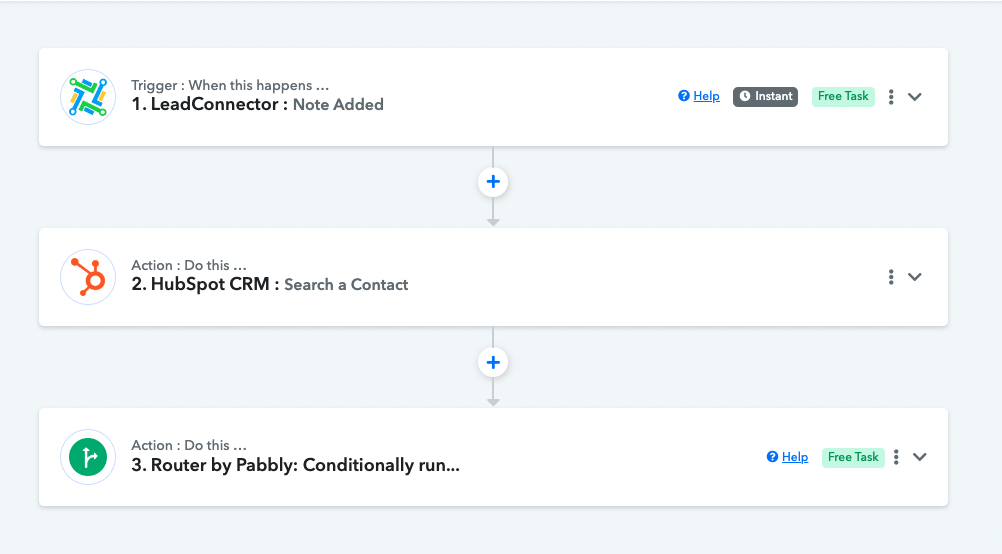
Task: Select '2. HubSpot CRM : Search a Contact' title
Action: coord(270,285)
